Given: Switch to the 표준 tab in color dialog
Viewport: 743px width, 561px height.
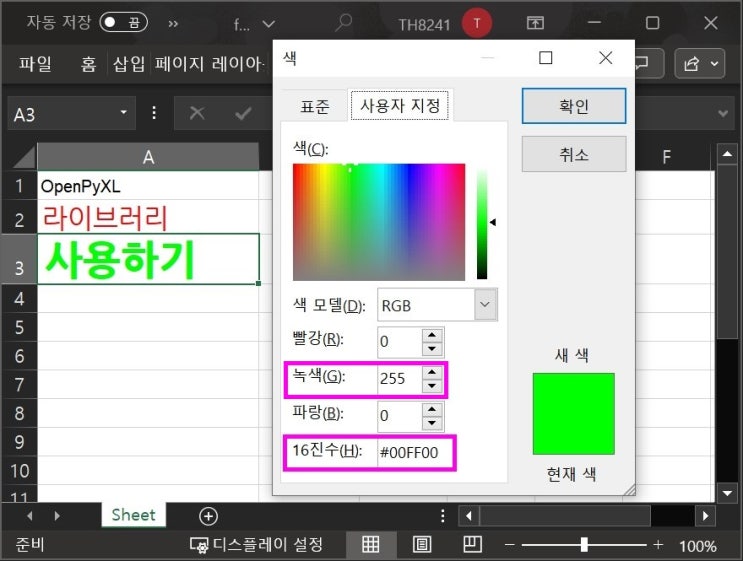Looking at the screenshot, I should [315, 105].
